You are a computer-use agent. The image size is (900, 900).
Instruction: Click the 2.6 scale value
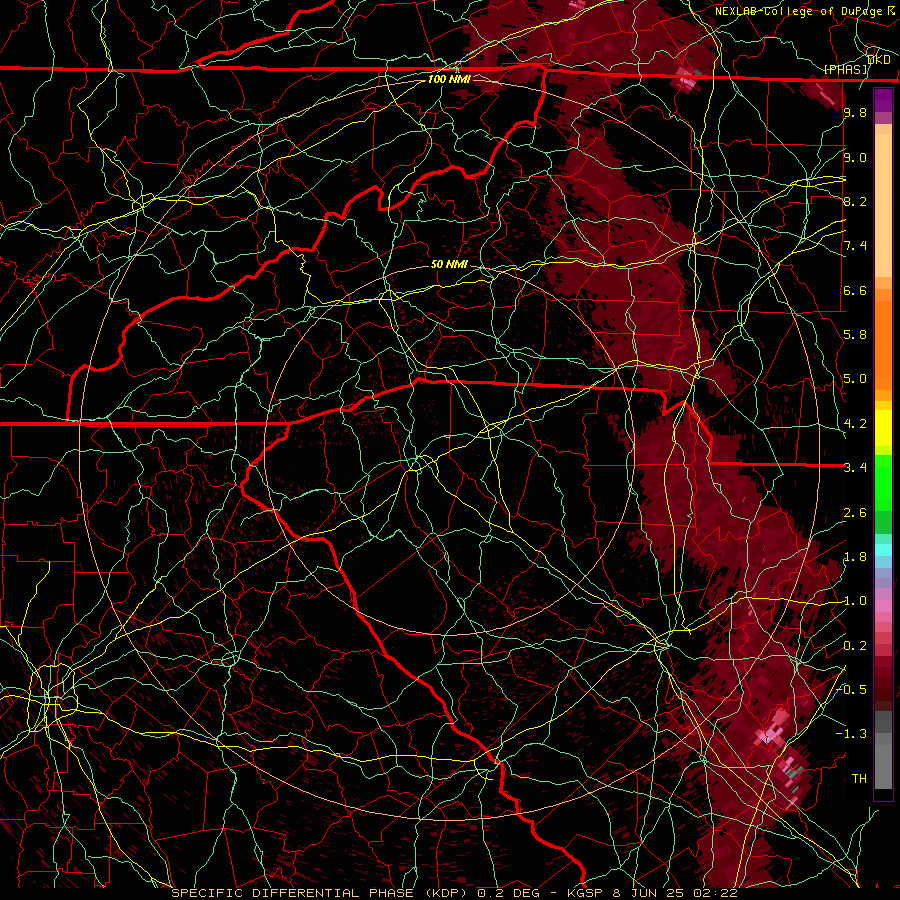coord(855,513)
